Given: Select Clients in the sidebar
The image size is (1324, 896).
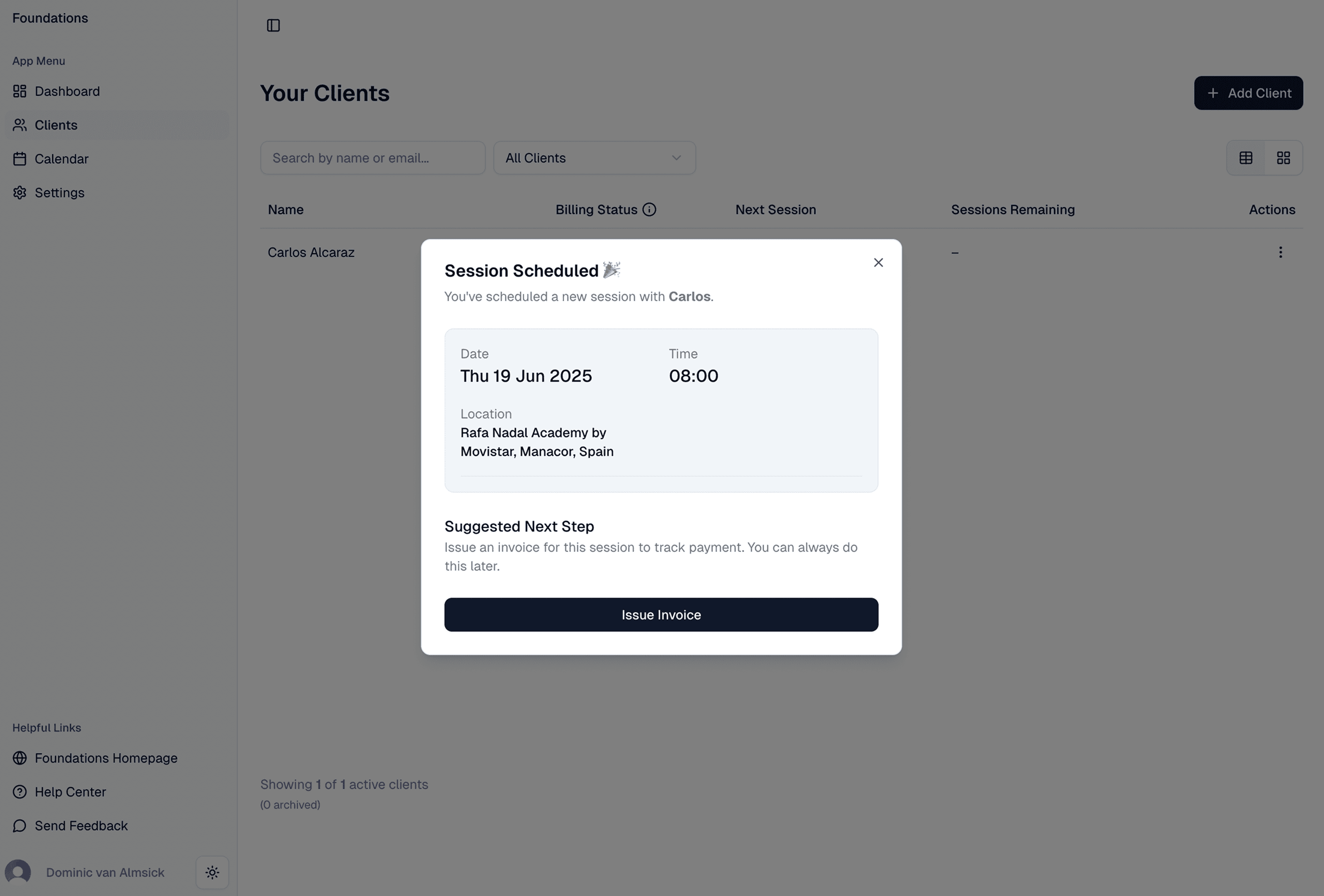Looking at the screenshot, I should [x=56, y=125].
